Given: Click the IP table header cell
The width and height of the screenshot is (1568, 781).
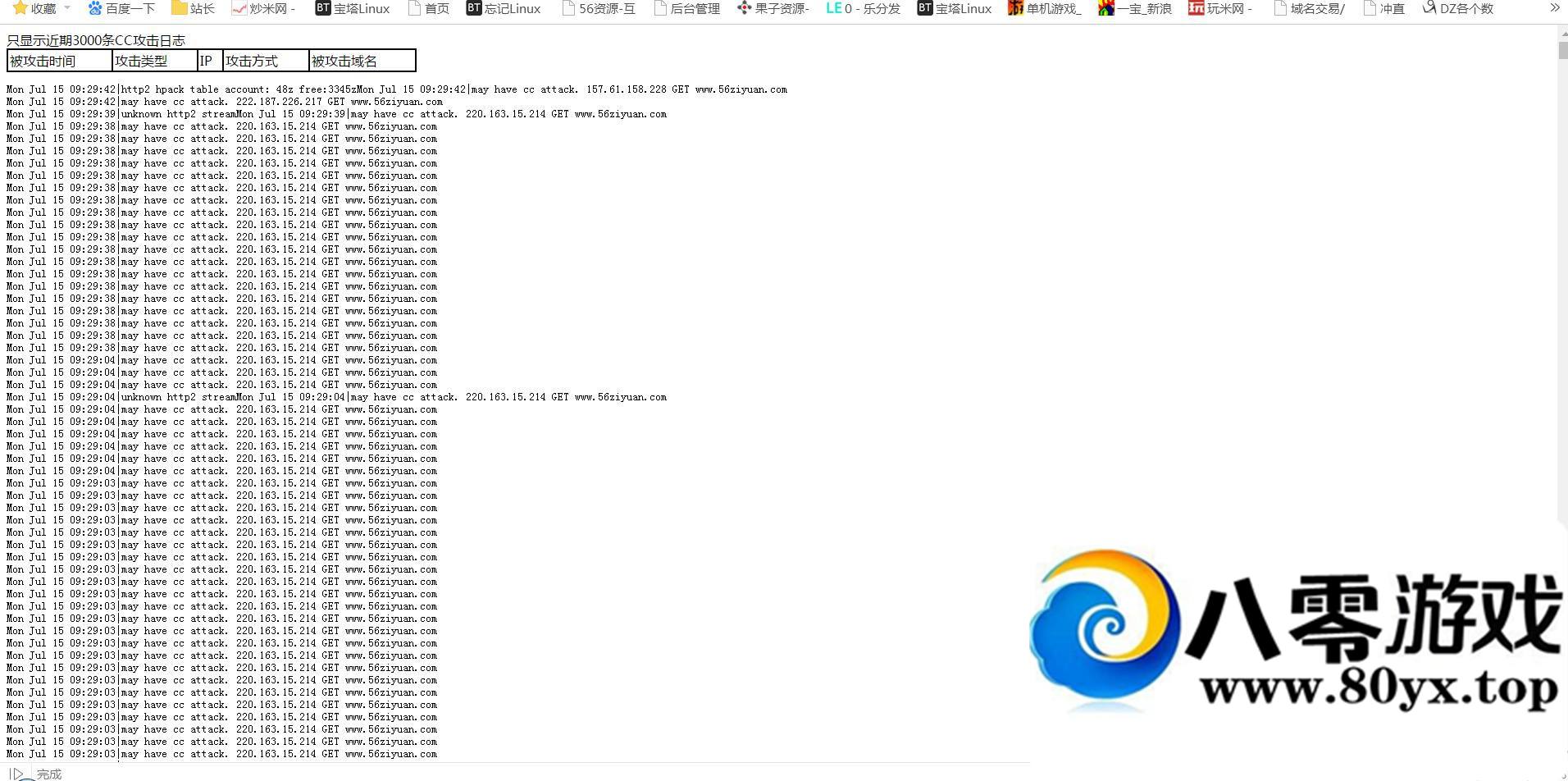Looking at the screenshot, I should [210, 61].
